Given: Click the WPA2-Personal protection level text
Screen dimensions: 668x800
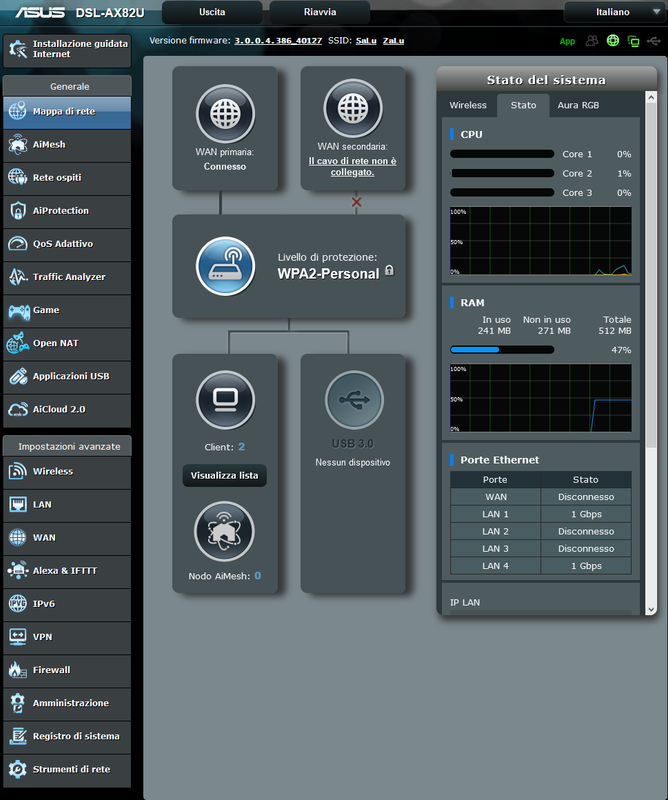Looking at the screenshot, I should pyautogui.click(x=329, y=274).
